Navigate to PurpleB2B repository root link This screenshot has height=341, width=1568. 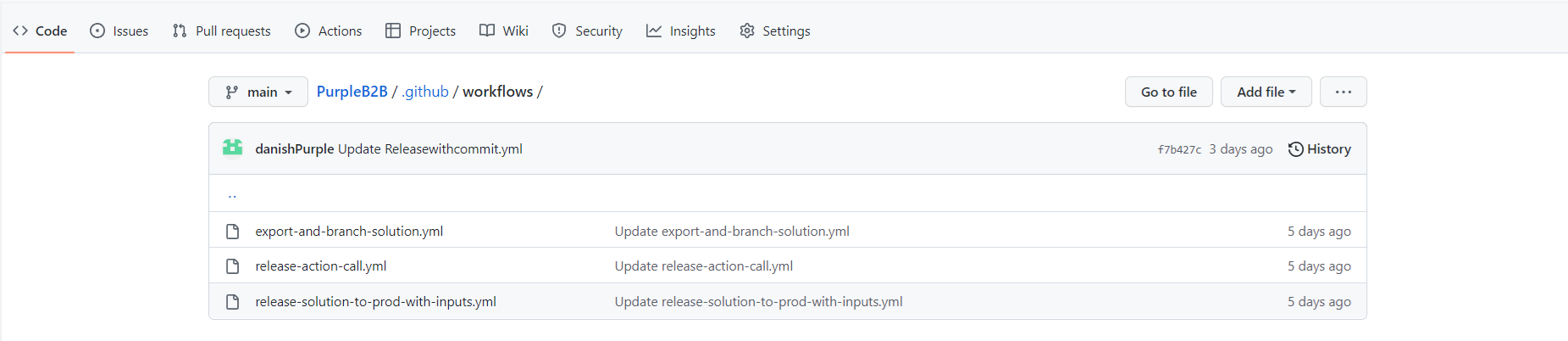click(x=352, y=92)
